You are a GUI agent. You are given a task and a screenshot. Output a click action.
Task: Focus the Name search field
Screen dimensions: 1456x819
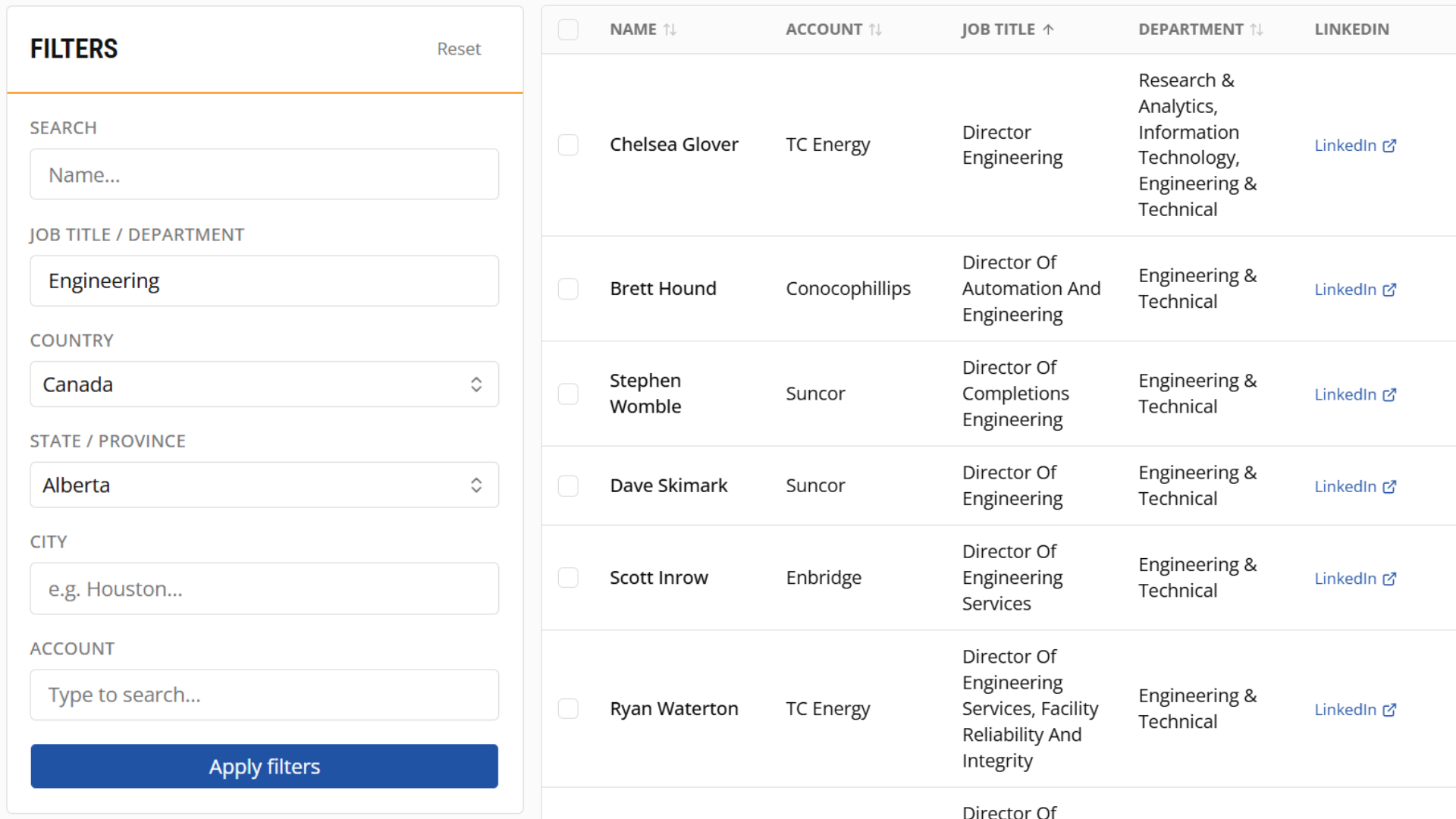265,174
